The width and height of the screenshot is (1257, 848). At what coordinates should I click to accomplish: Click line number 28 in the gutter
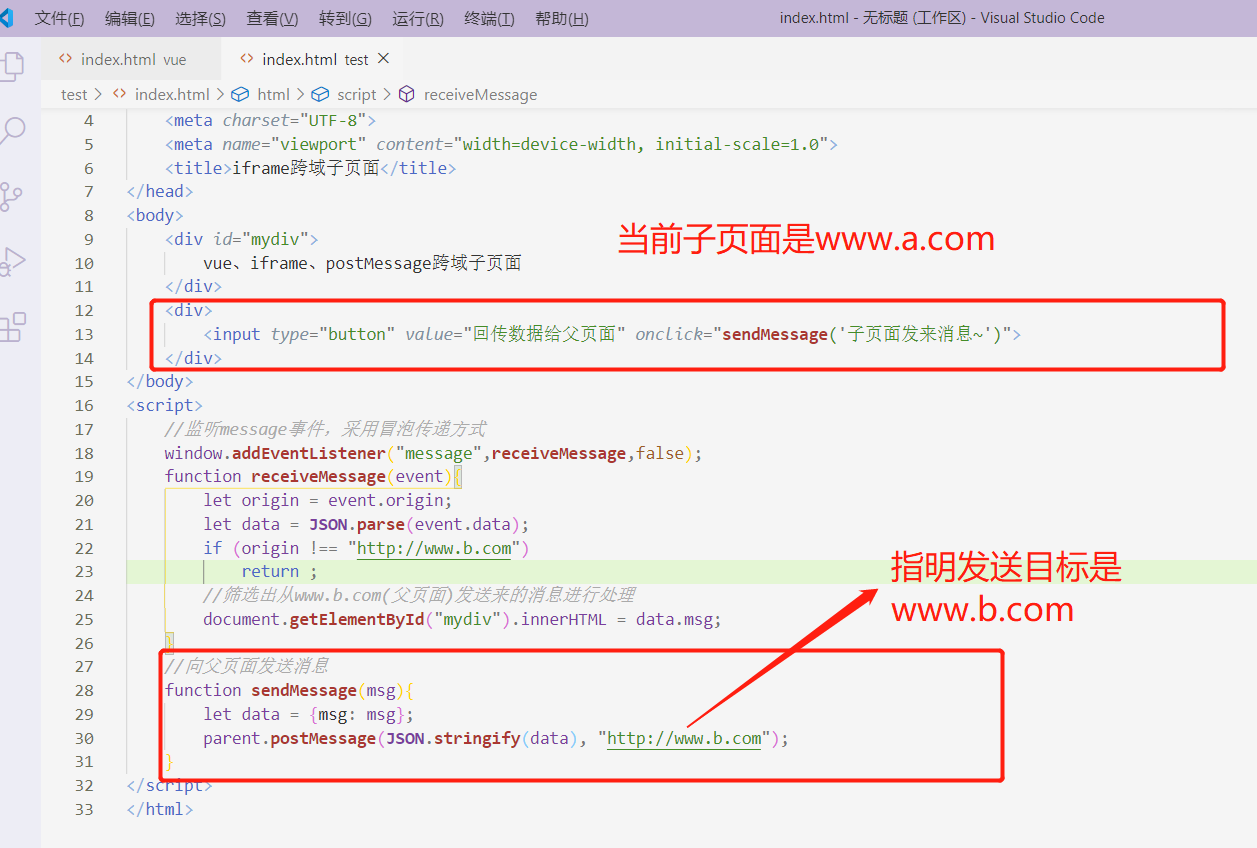click(x=84, y=690)
